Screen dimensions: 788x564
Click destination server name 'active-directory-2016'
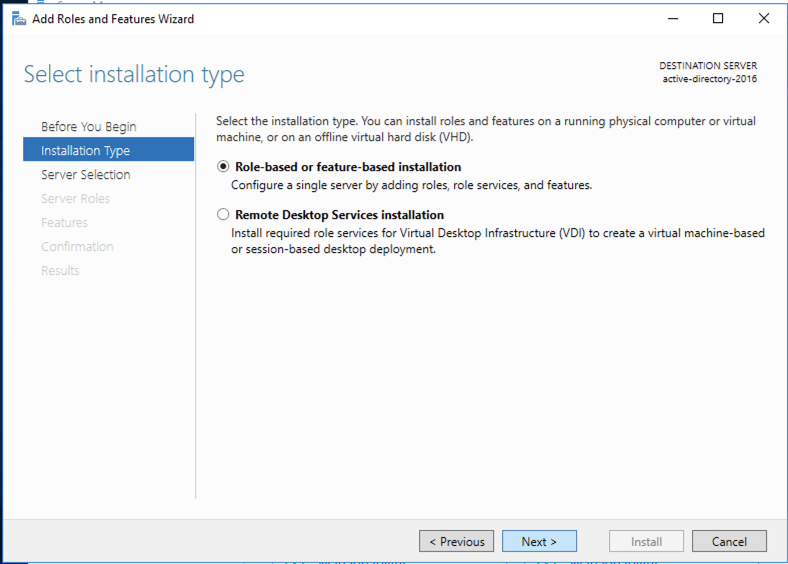tap(710, 79)
